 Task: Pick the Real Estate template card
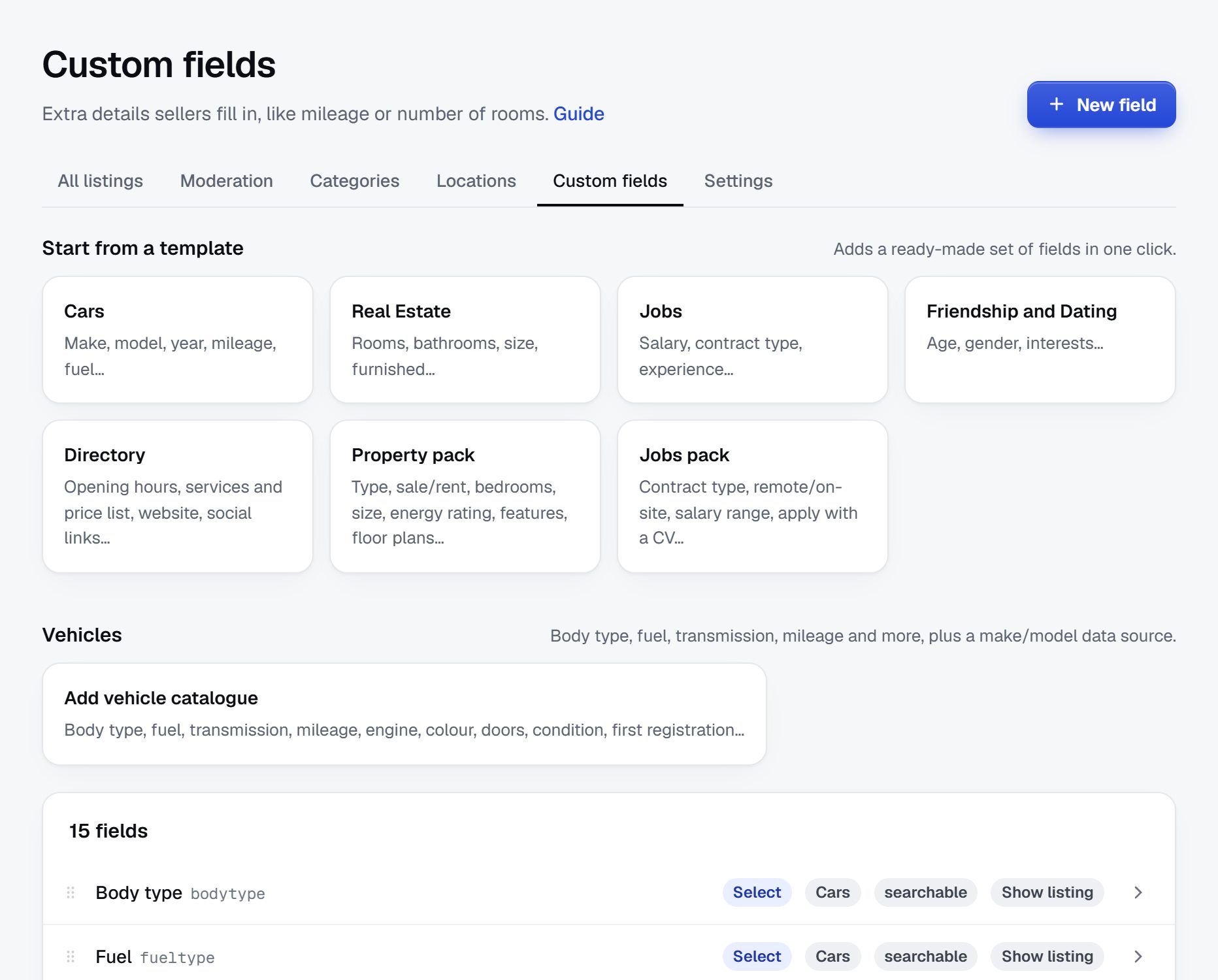465,340
